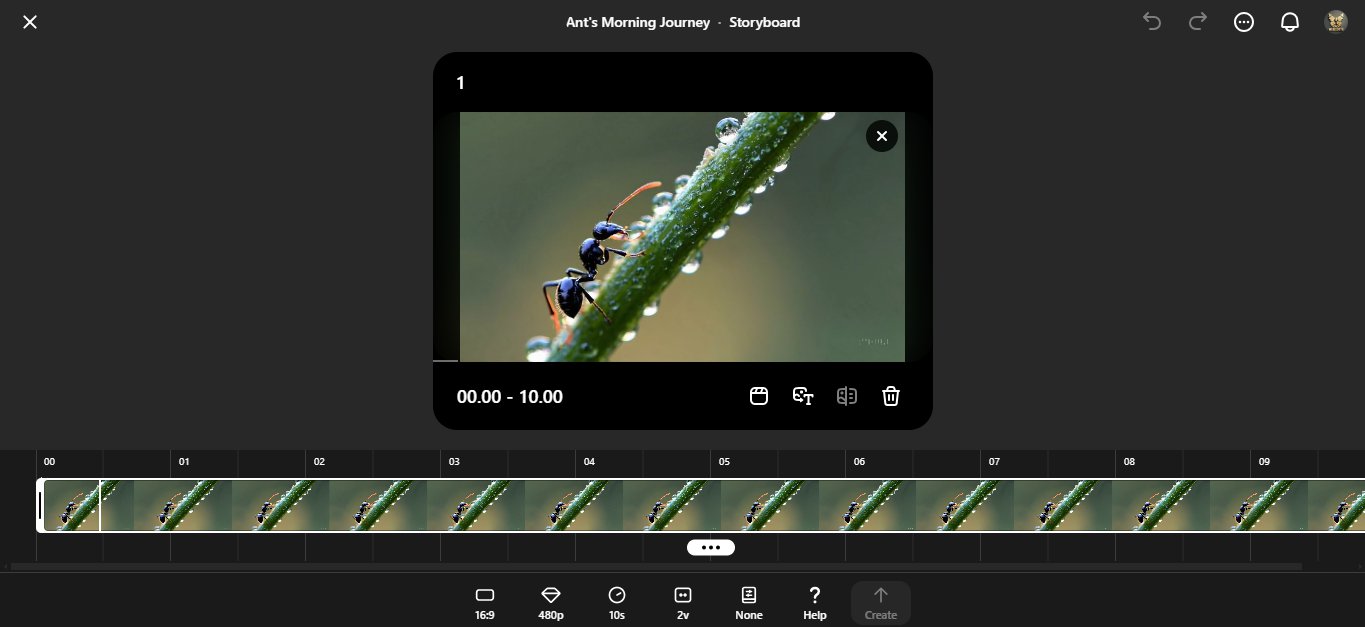Open the notifications bell
Image resolution: width=1365 pixels, height=627 pixels.
[x=1290, y=22]
